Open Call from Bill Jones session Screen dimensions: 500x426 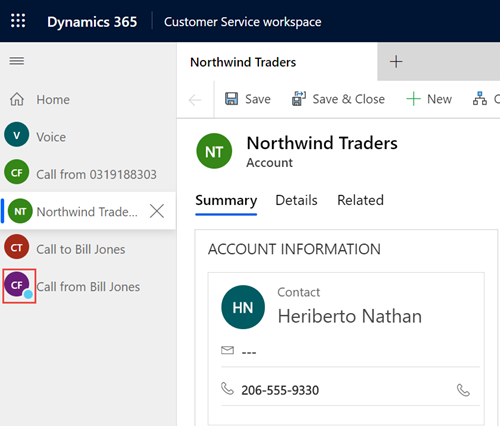(x=88, y=286)
